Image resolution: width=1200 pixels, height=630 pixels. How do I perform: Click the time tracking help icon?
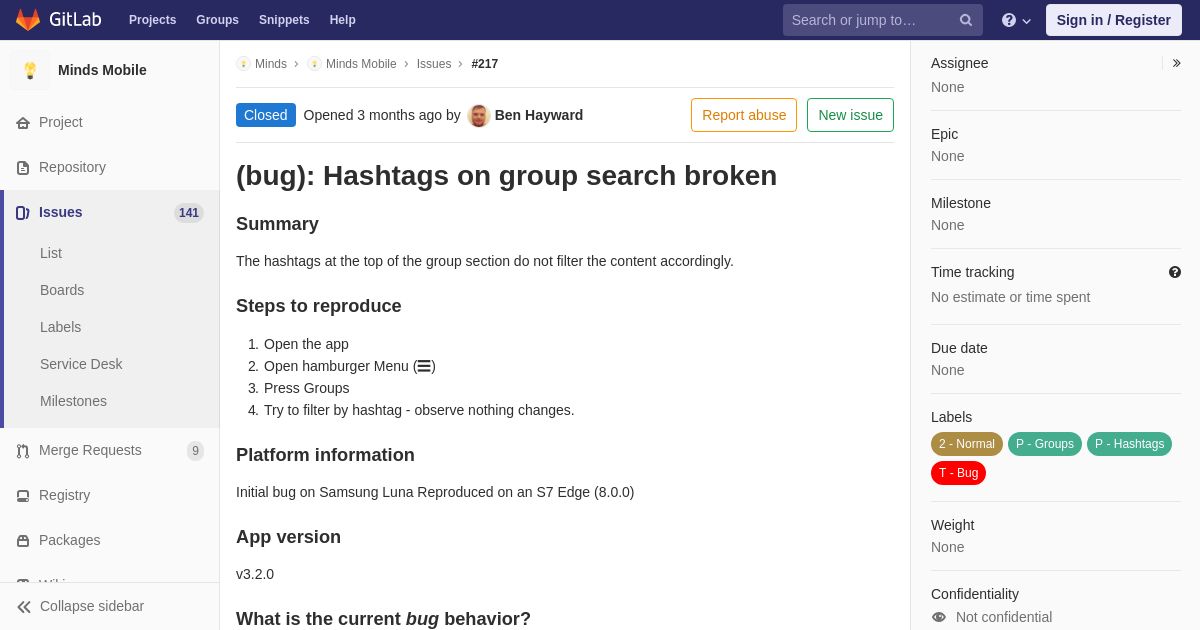1174,272
